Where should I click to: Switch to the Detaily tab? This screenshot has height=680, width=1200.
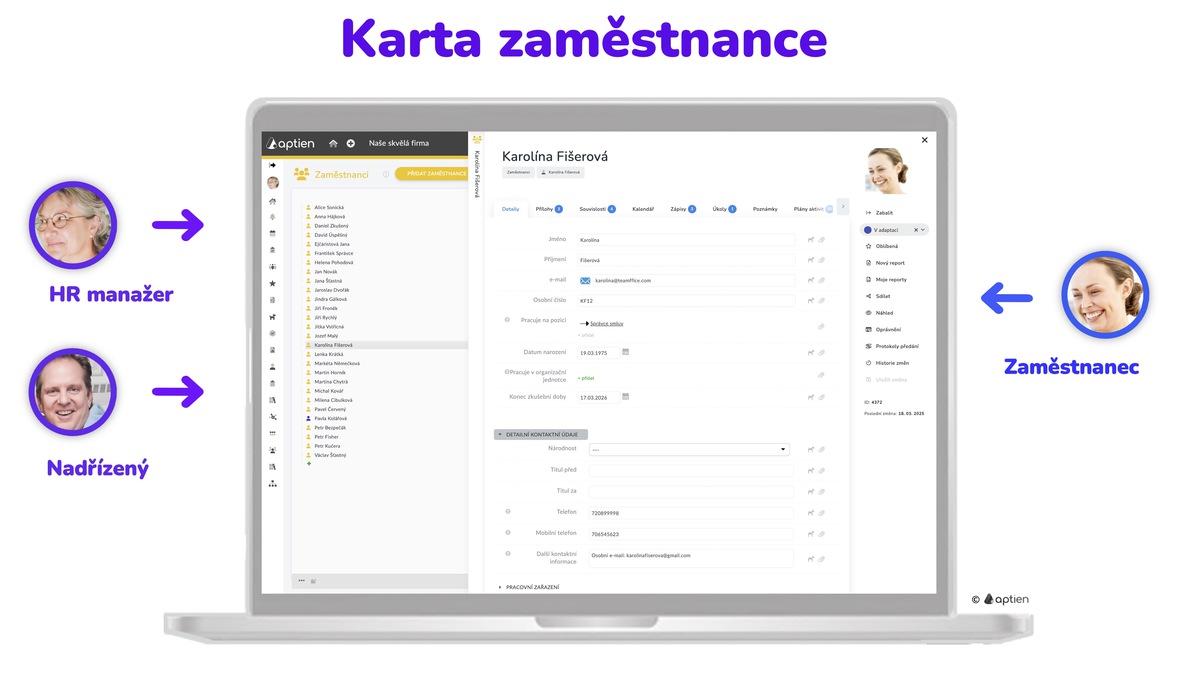pyautogui.click(x=511, y=209)
